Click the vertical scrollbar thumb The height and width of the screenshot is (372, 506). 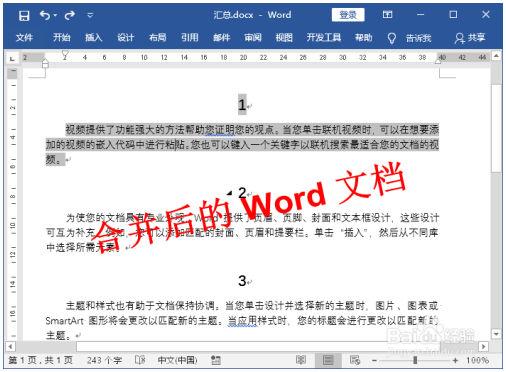[496, 128]
